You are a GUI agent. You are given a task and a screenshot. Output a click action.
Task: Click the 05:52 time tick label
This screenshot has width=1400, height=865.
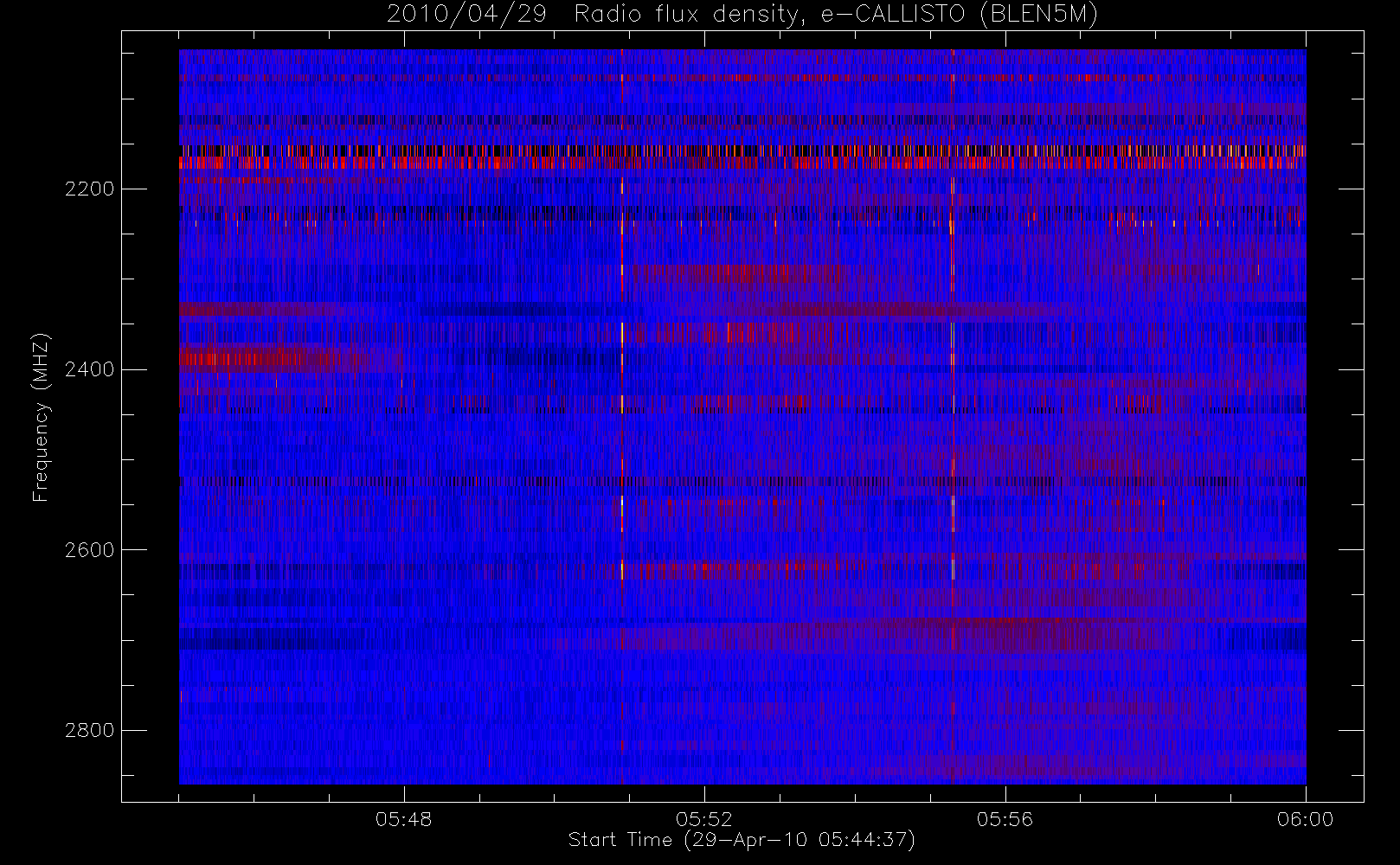click(x=704, y=819)
